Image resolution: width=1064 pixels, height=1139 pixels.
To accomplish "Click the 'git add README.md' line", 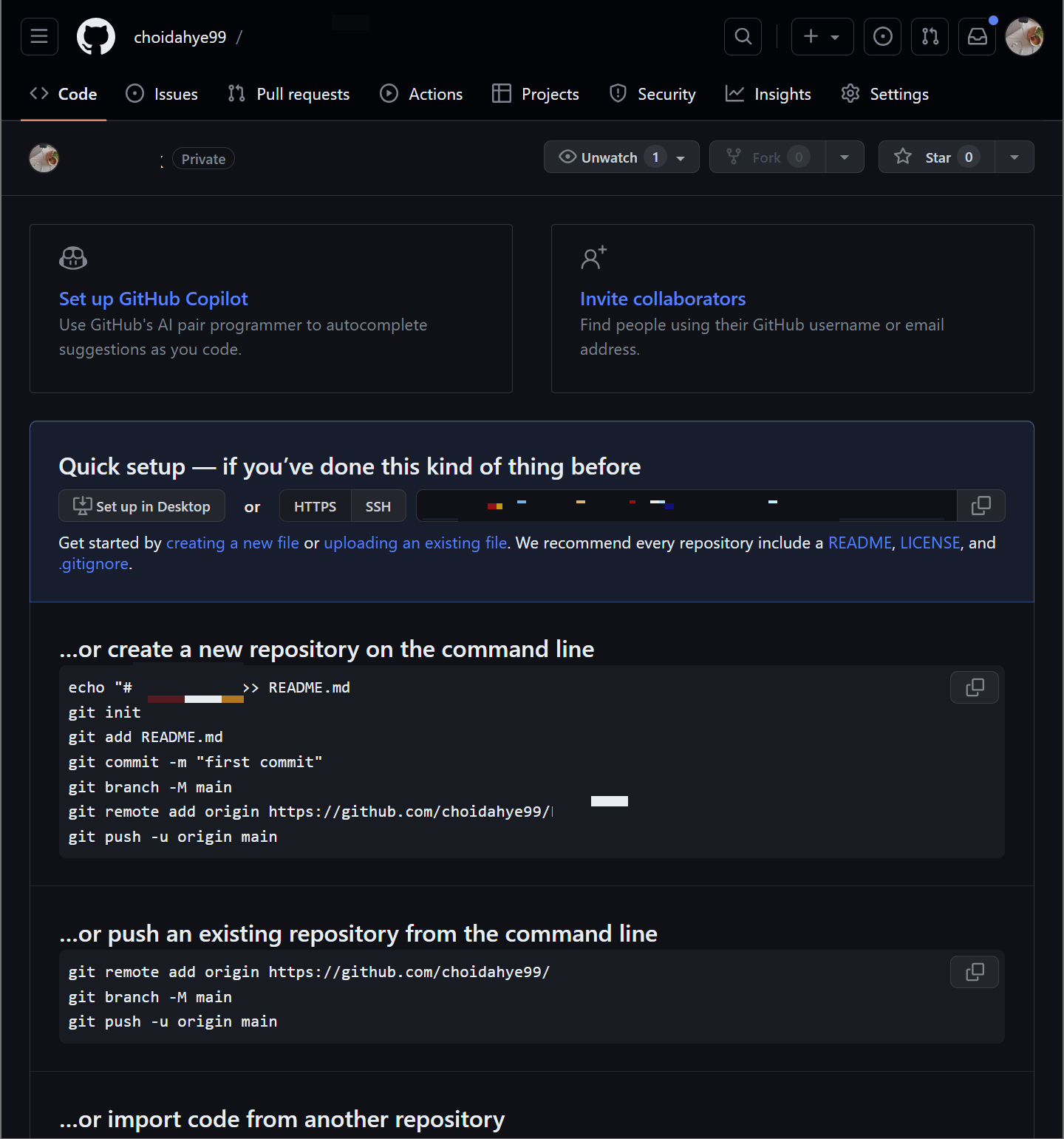I will coord(146,737).
